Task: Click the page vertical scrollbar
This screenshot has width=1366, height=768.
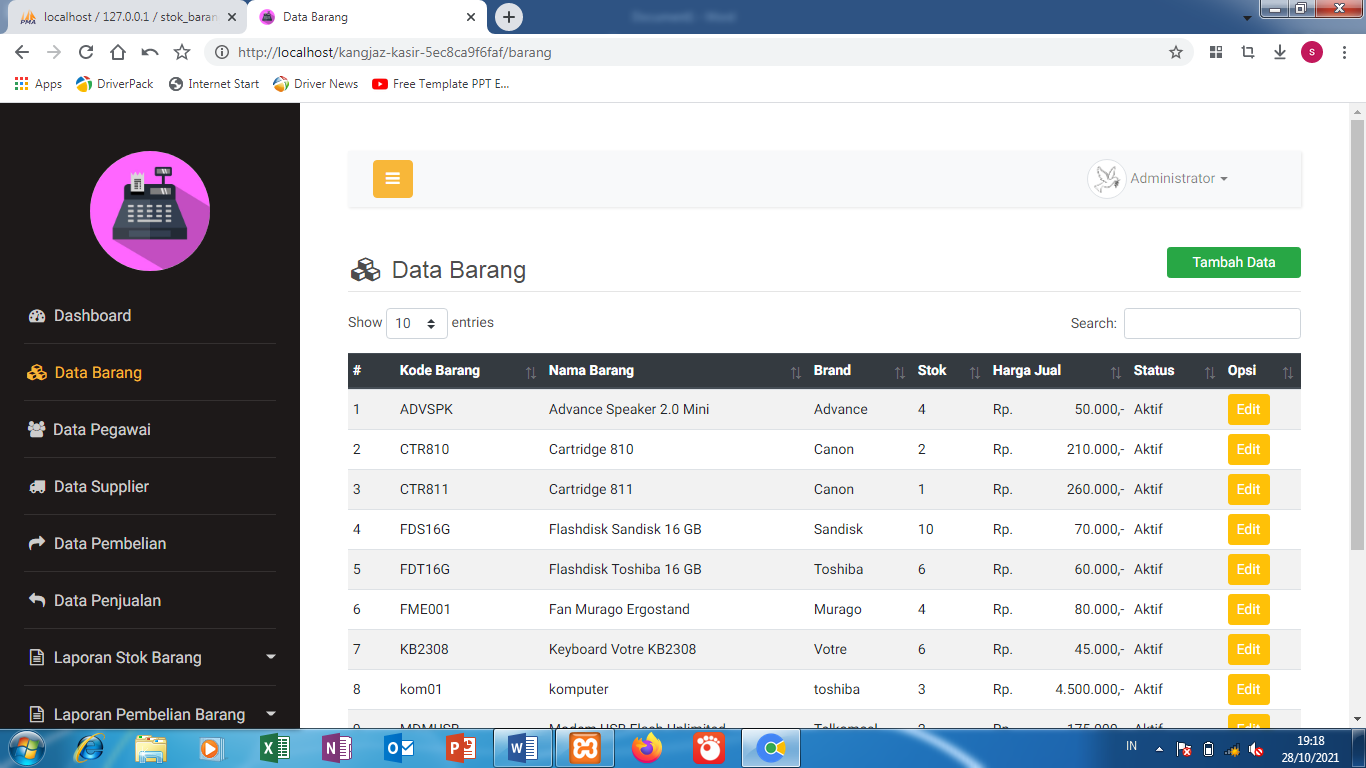Action: [x=1357, y=335]
